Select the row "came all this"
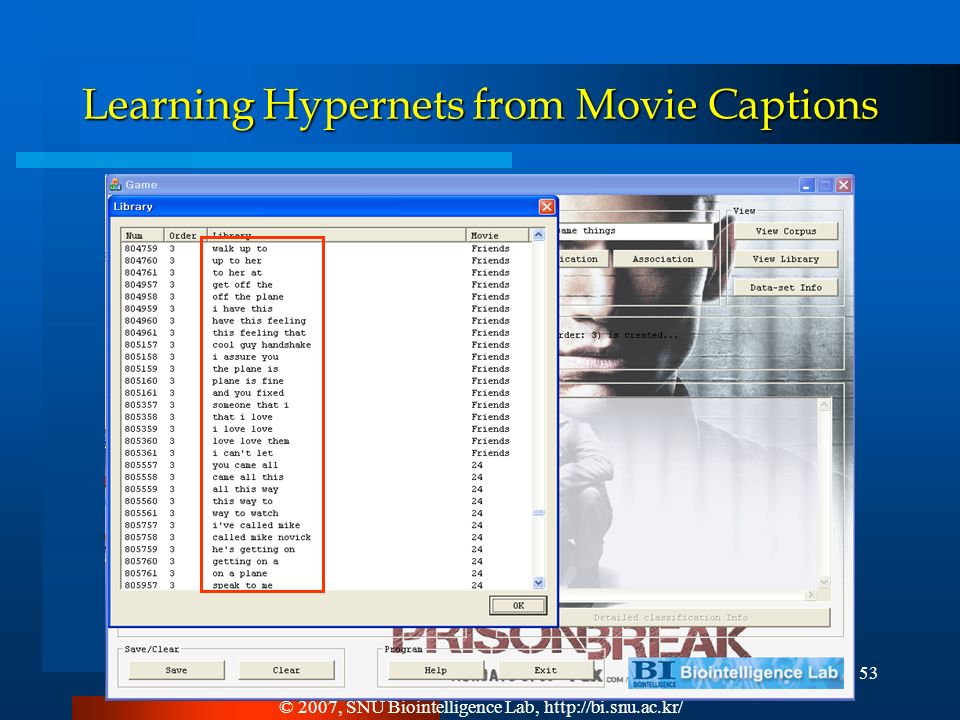The width and height of the screenshot is (960, 720). [x=326, y=478]
